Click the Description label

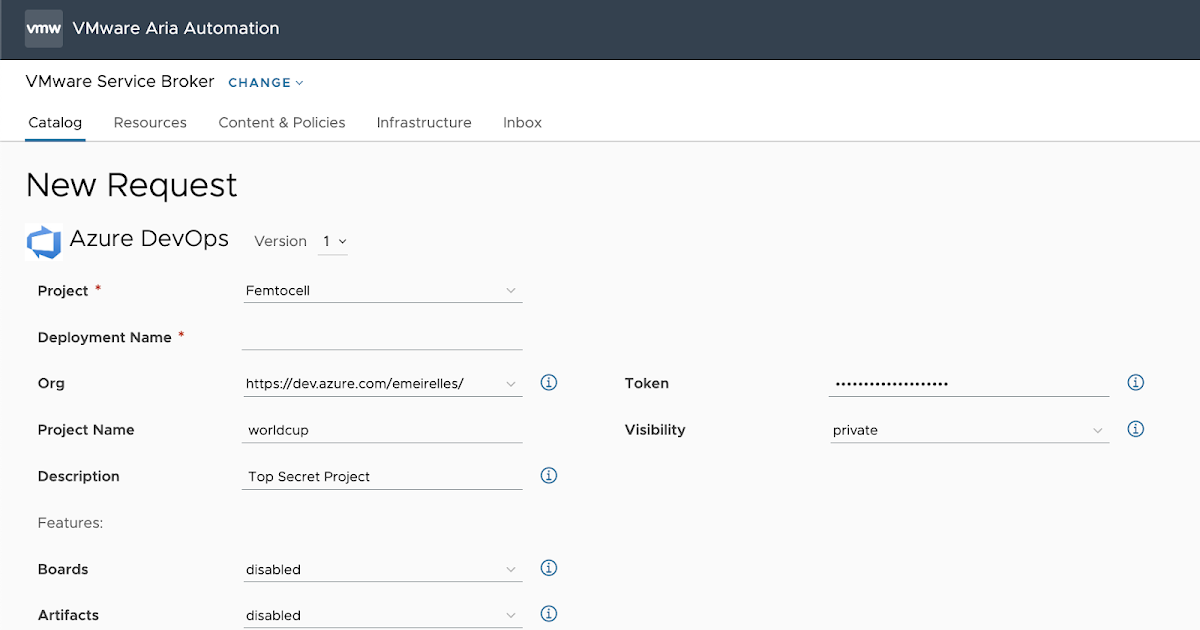[x=78, y=477]
